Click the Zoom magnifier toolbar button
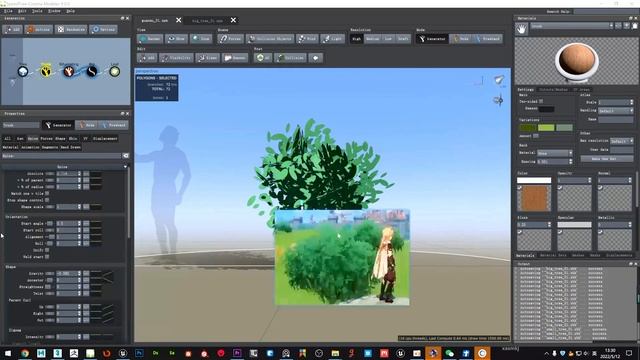 (x=201, y=39)
